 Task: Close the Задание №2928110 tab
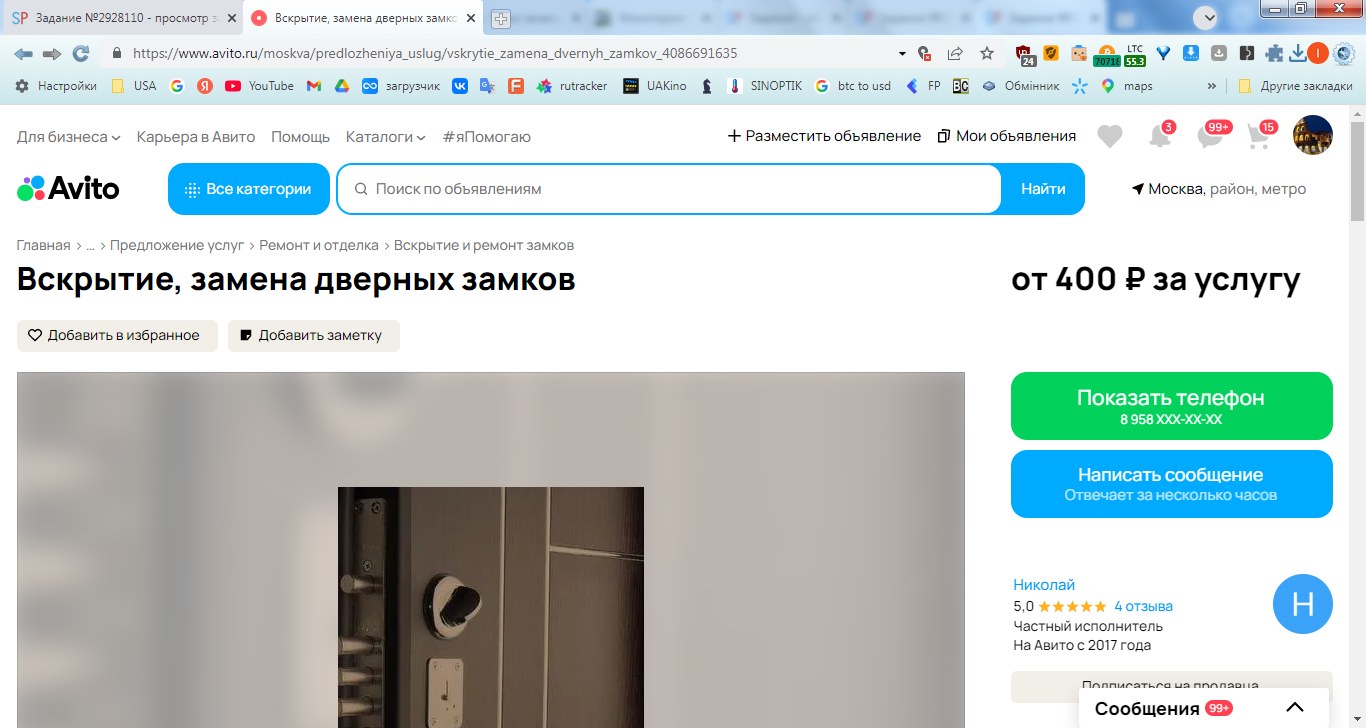tap(230, 18)
